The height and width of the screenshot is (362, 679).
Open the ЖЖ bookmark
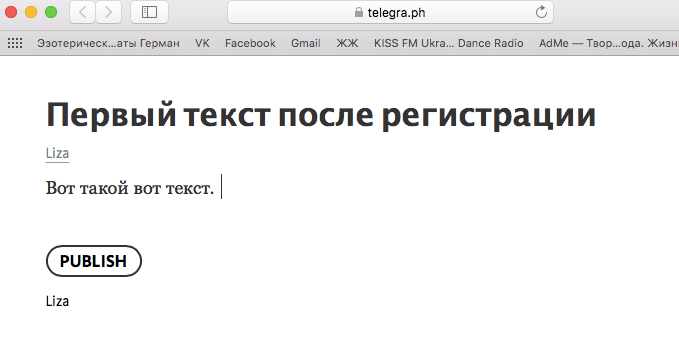pyautogui.click(x=347, y=43)
